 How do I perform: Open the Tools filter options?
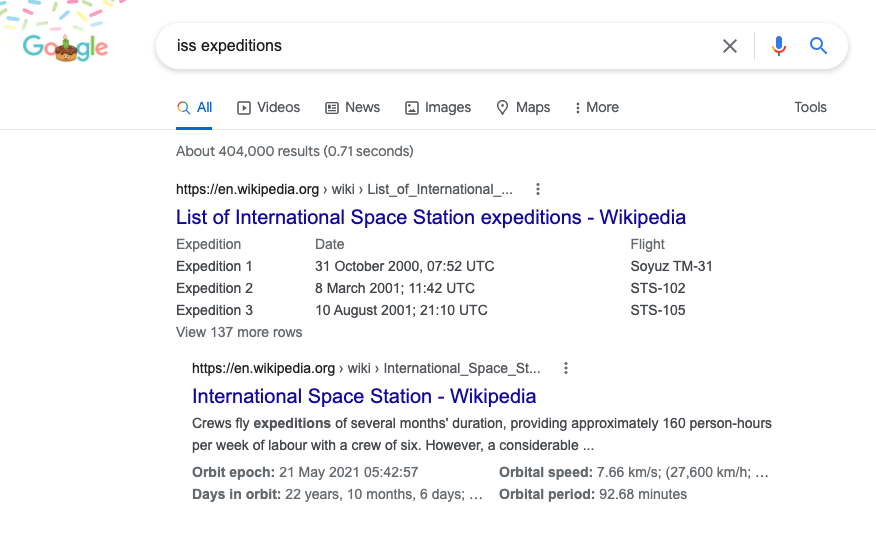click(810, 107)
